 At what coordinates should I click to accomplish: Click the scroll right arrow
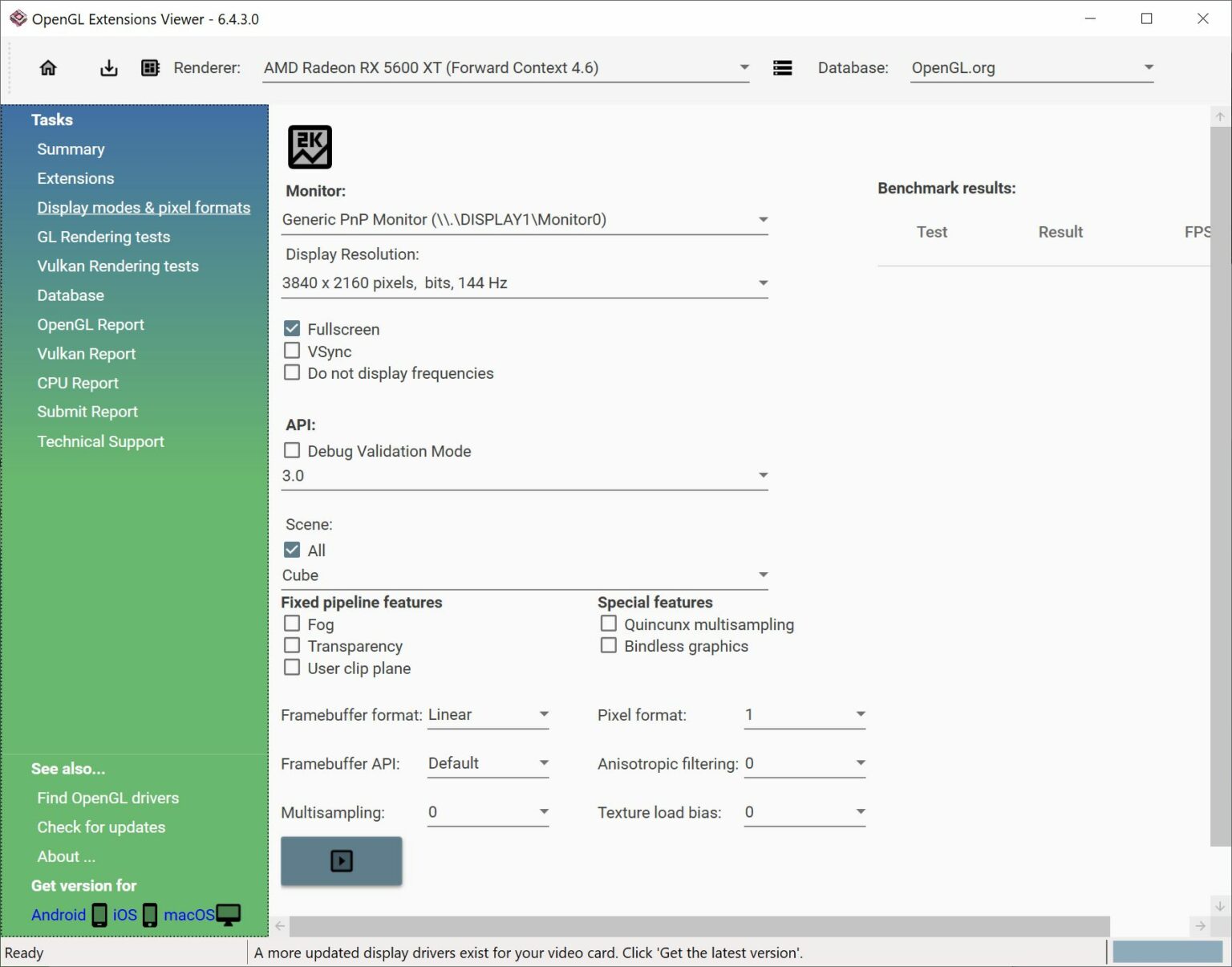[x=1200, y=926]
